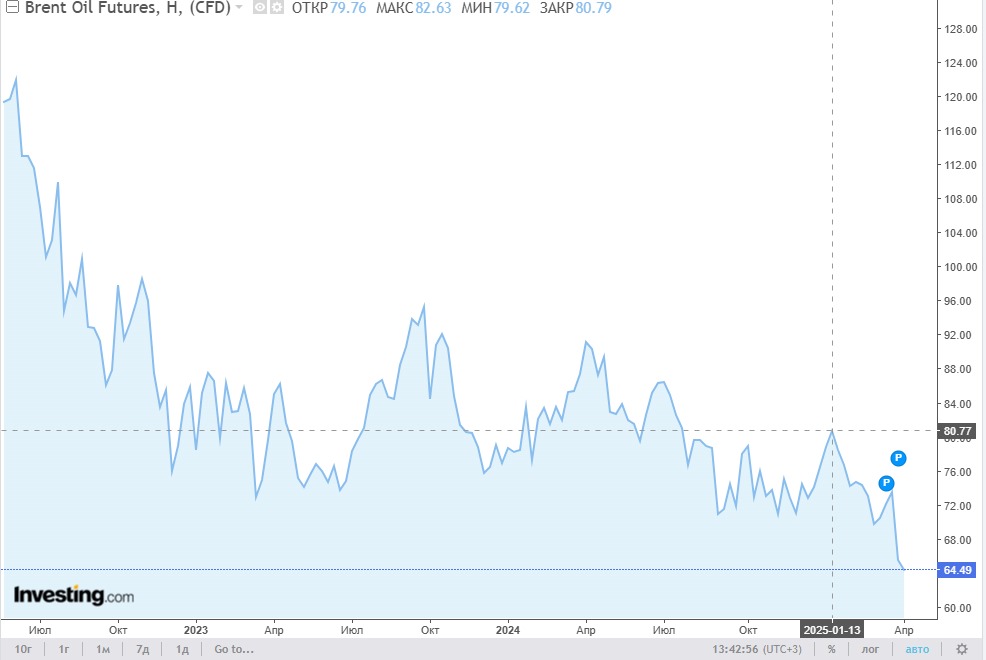
Task: Click the 80.77 crosshair price label
Action: [957, 431]
